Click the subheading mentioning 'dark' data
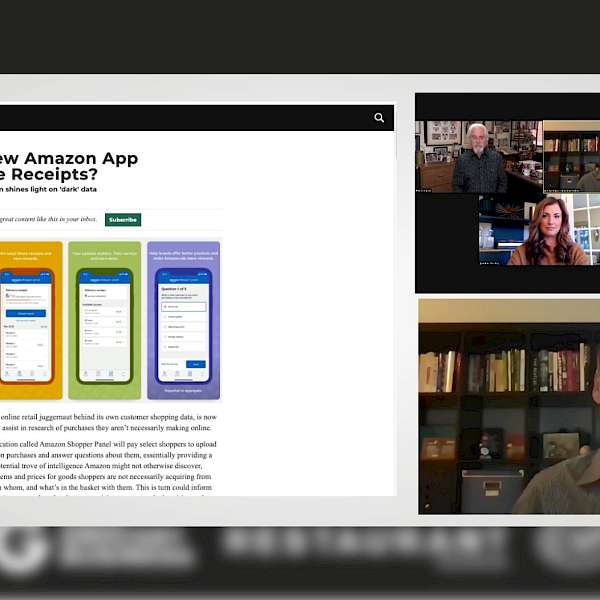600x600 pixels. tap(48, 189)
